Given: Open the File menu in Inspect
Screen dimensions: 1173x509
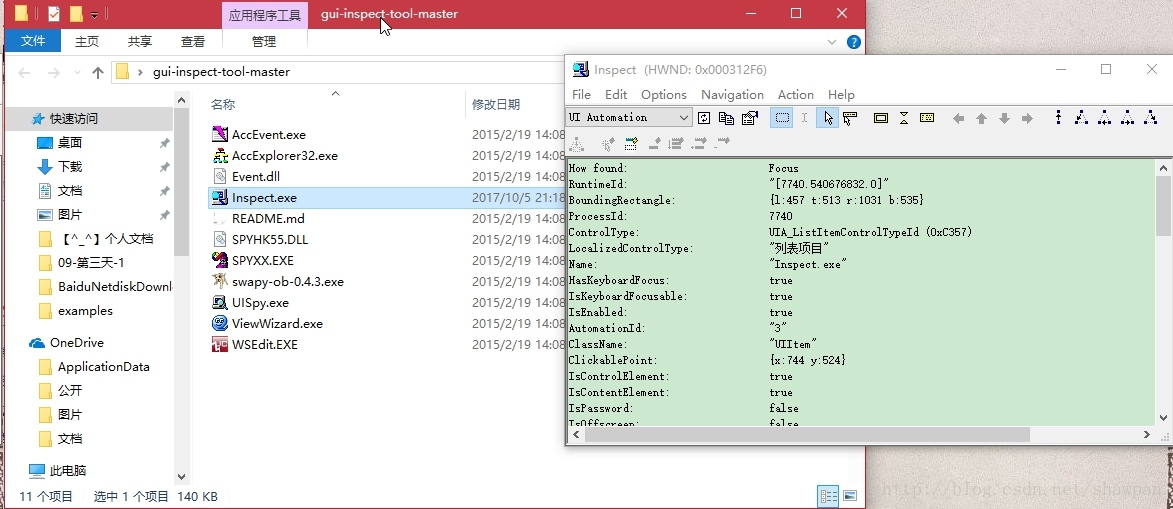Looking at the screenshot, I should coord(581,94).
